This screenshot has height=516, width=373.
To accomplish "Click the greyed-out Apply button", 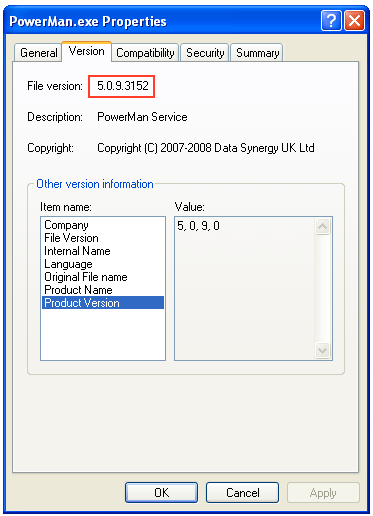I will (x=323, y=492).
